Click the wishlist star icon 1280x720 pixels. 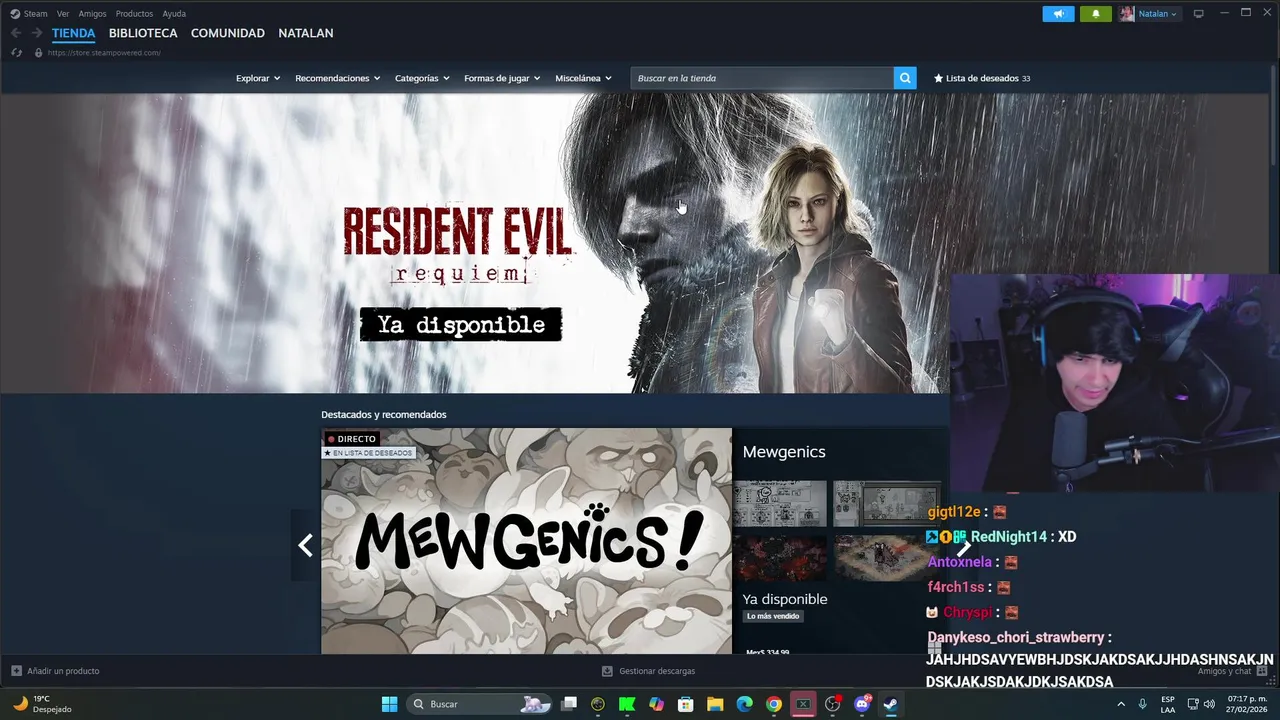pos(938,78)
